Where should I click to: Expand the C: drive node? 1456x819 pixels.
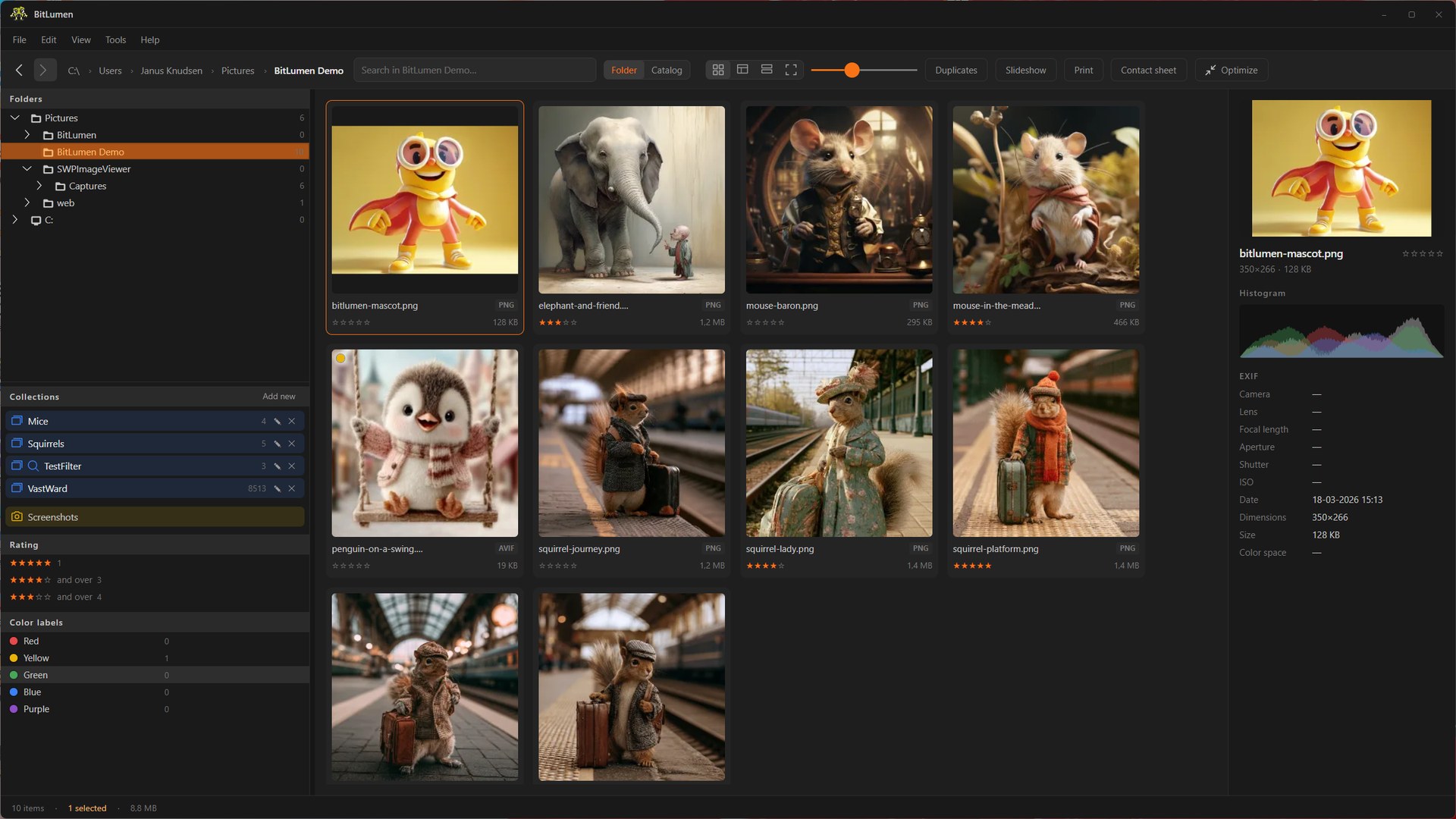pyautogui.click(x=15, y=220)
